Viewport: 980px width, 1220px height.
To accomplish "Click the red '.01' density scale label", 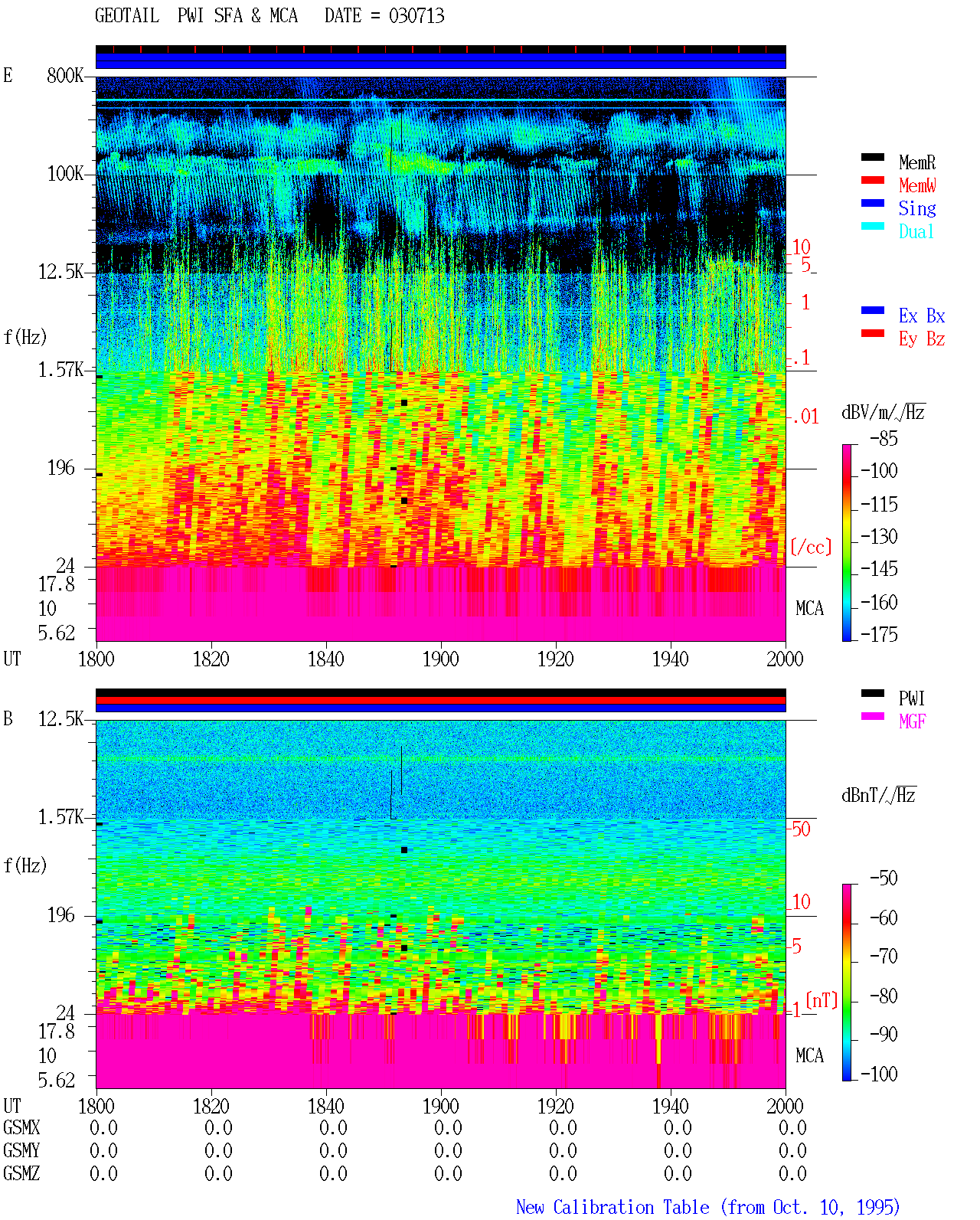I will (x=805, y=417).
